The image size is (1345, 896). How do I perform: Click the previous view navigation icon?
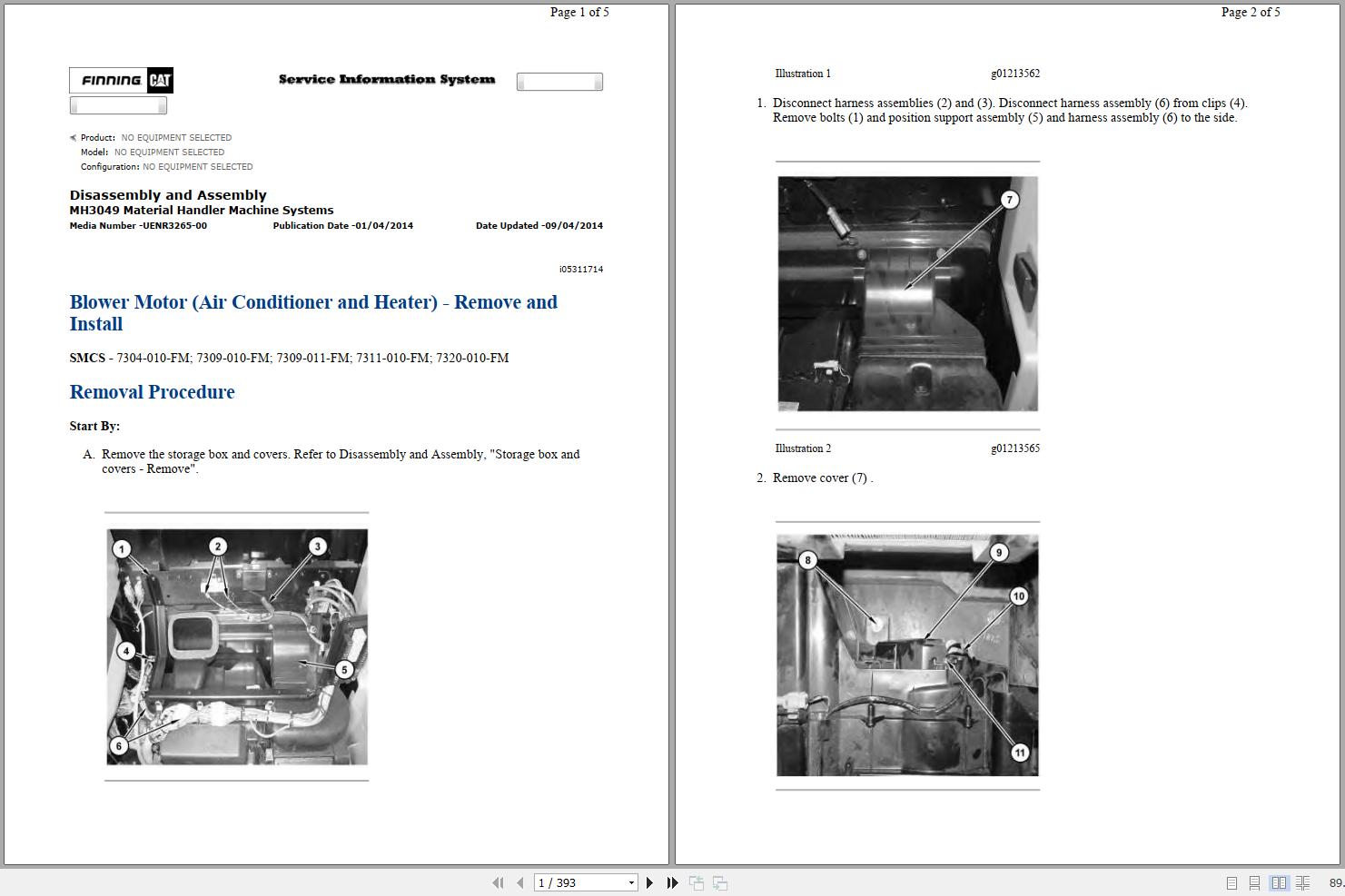click(x=697, y=882)
